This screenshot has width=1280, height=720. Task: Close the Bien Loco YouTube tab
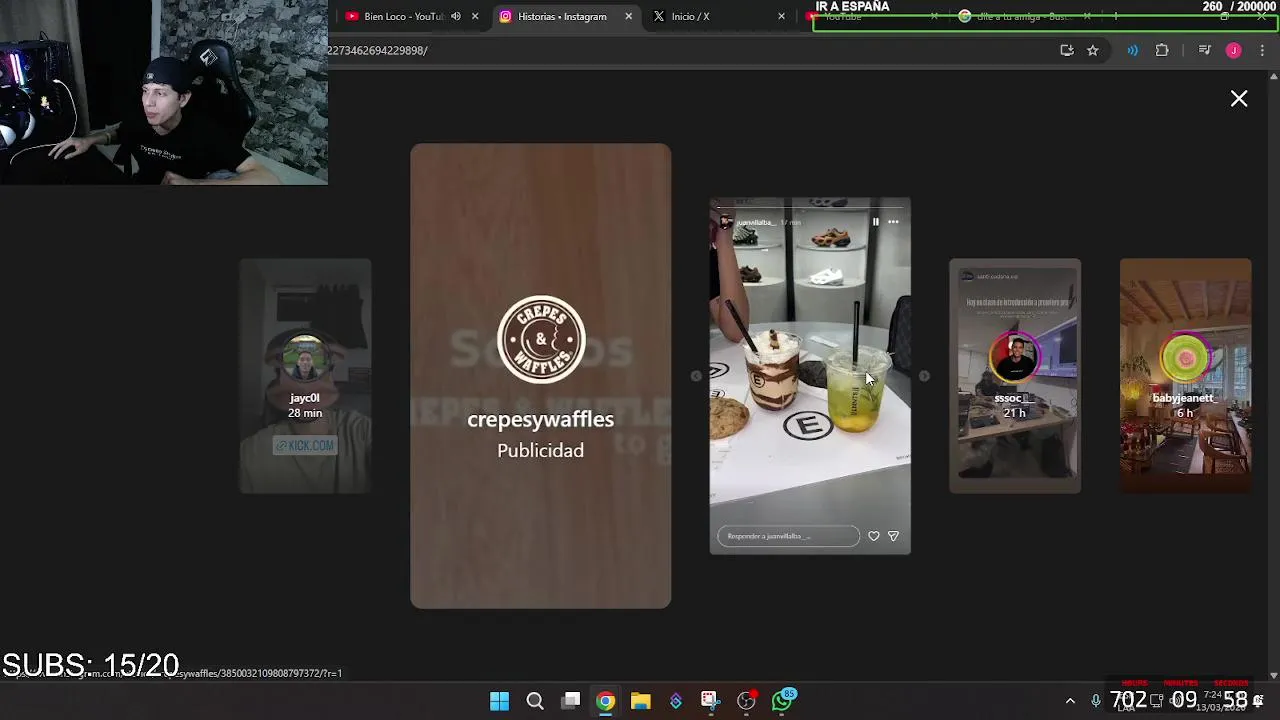475,16
